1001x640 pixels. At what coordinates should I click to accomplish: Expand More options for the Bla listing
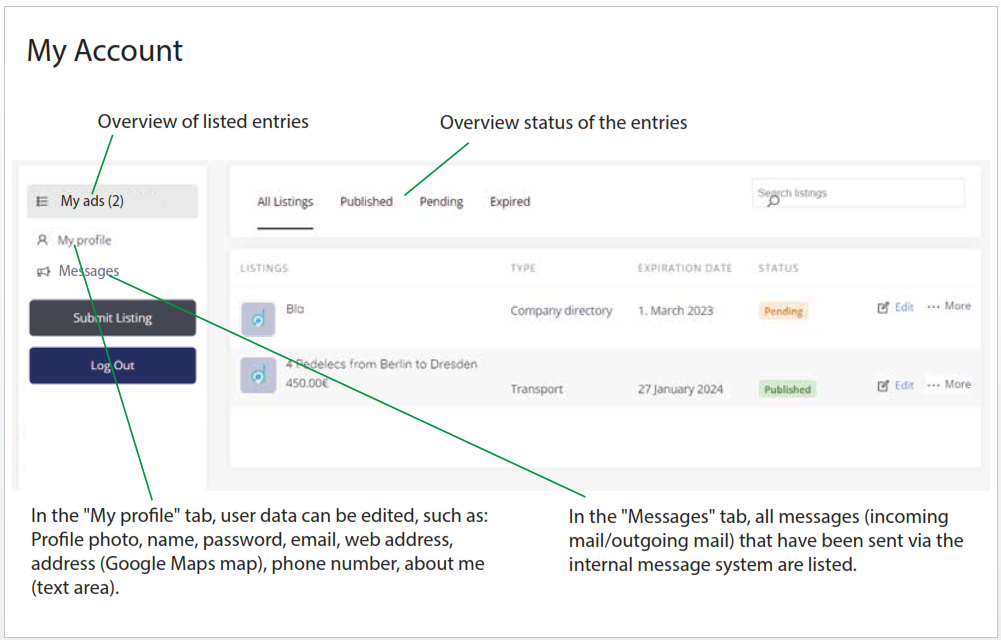tap(949, 306)
